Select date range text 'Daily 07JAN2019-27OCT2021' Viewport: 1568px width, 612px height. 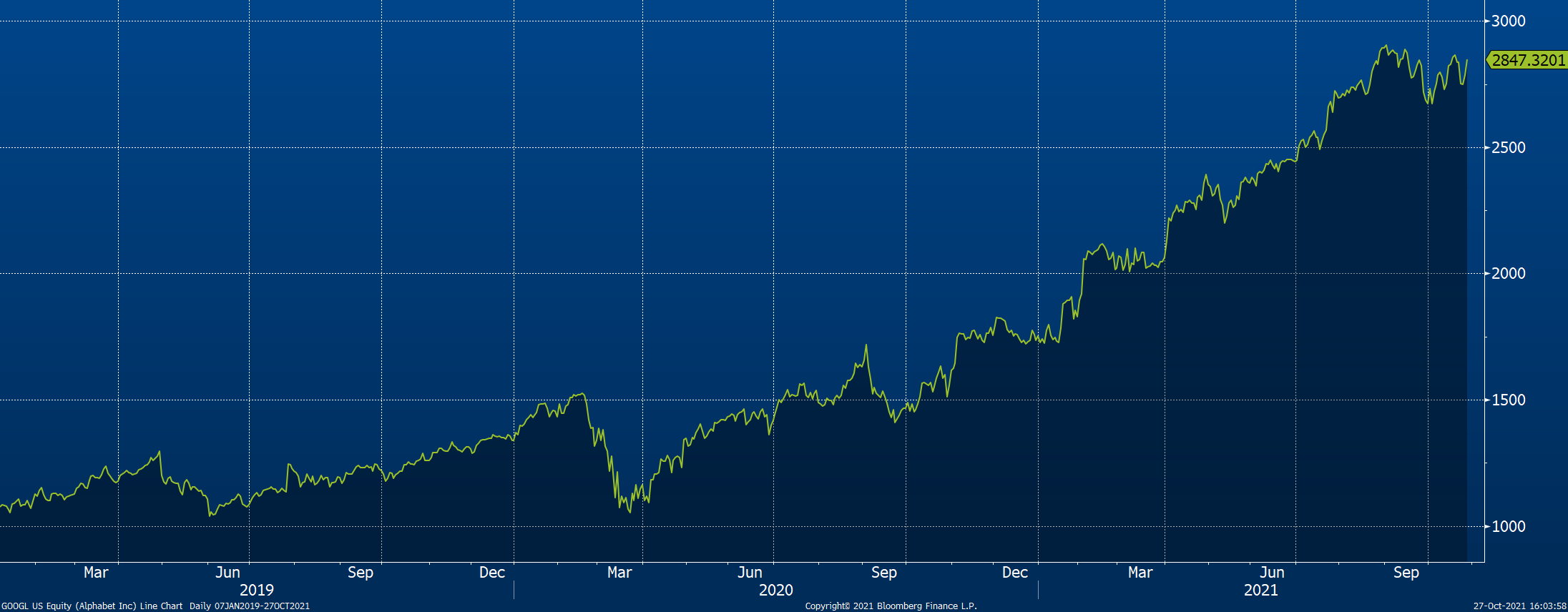coord(250,606)
